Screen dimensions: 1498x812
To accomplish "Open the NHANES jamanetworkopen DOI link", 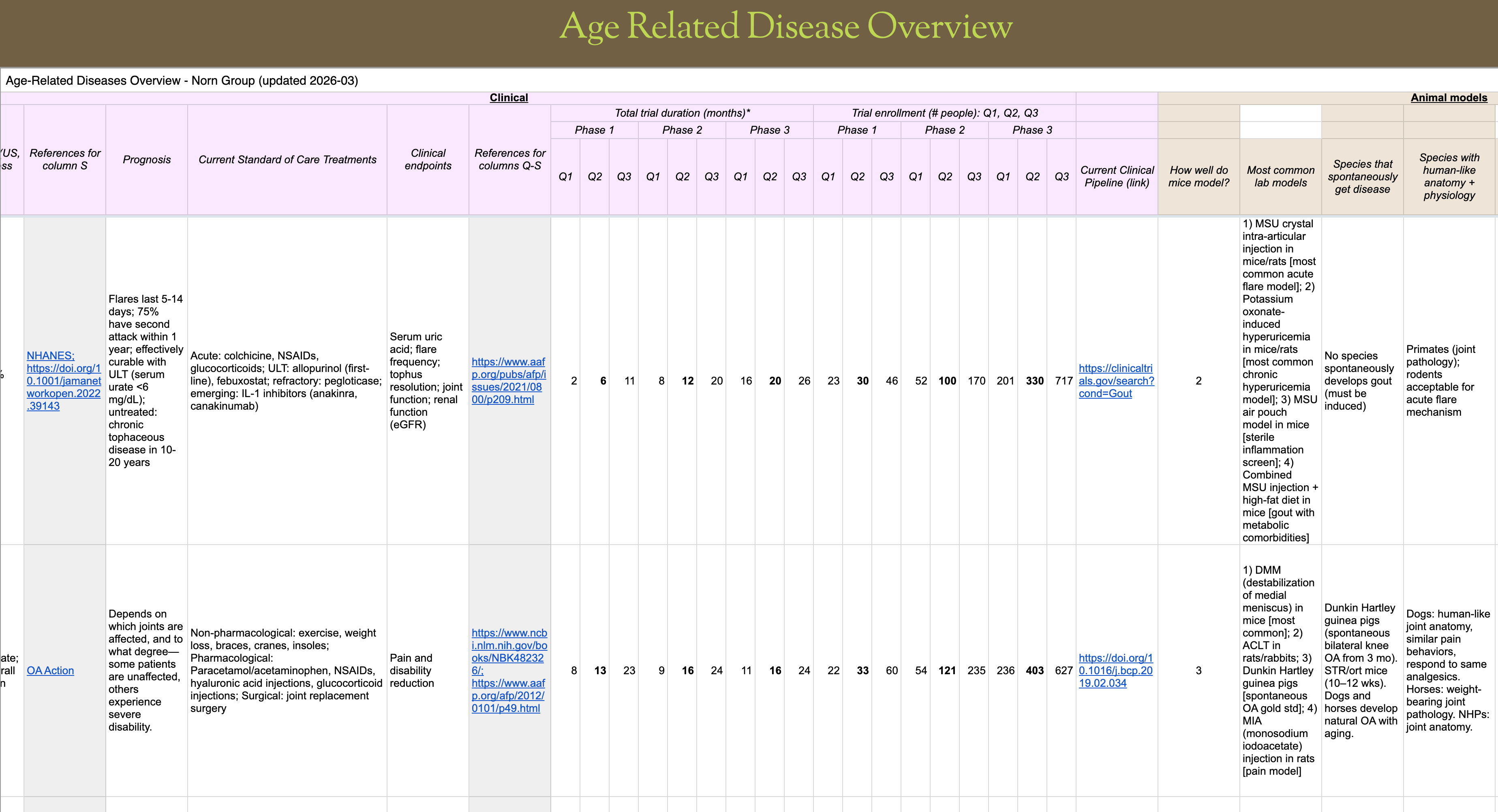I will click(63, 381).
